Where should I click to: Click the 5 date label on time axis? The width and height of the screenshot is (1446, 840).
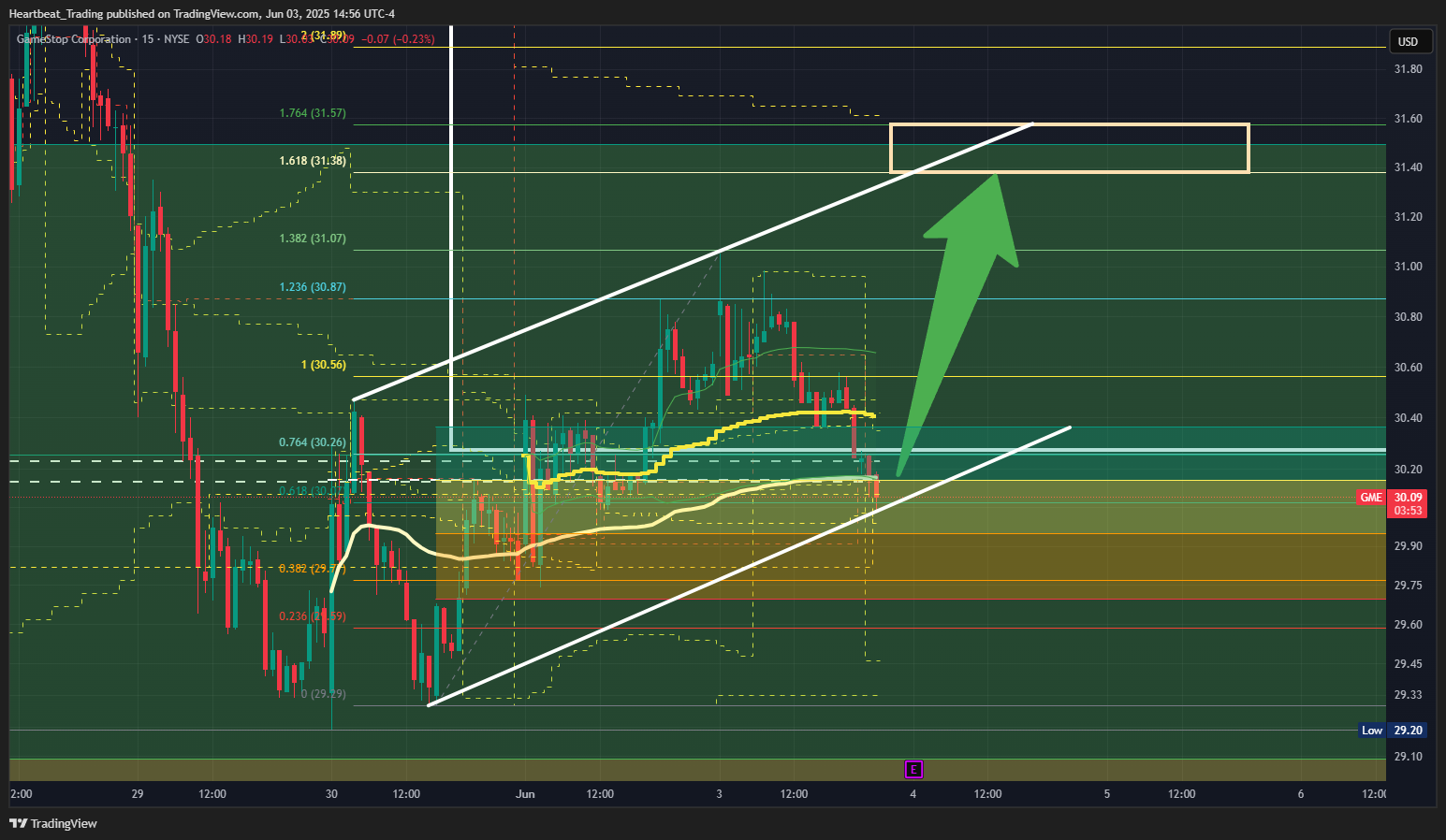pyautogui.click(x=1107, y=794)
